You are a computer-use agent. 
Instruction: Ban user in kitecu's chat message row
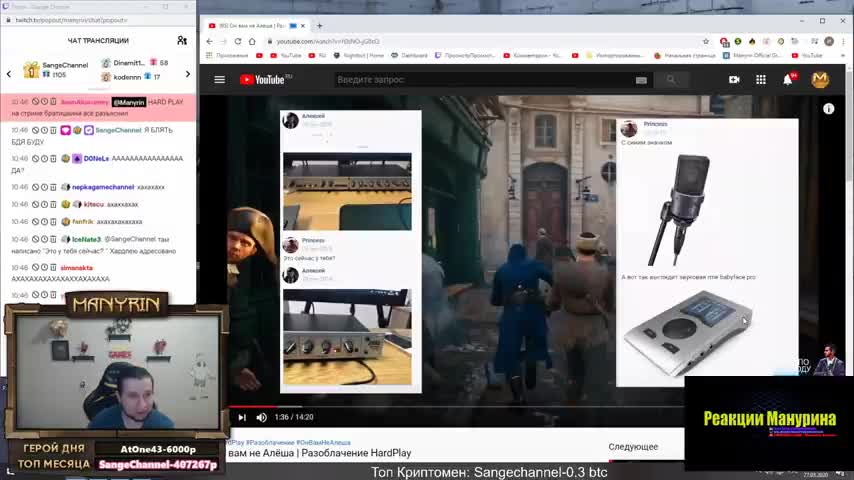coord(35,204)
